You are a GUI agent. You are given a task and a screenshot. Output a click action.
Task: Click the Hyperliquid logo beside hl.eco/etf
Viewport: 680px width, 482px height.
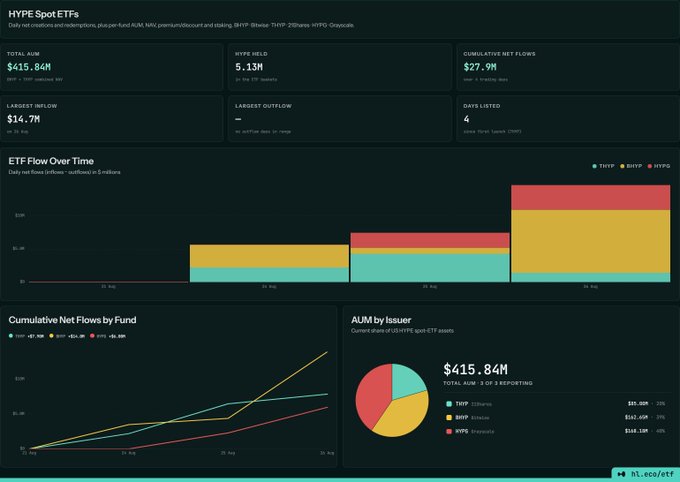pos(621,474)
